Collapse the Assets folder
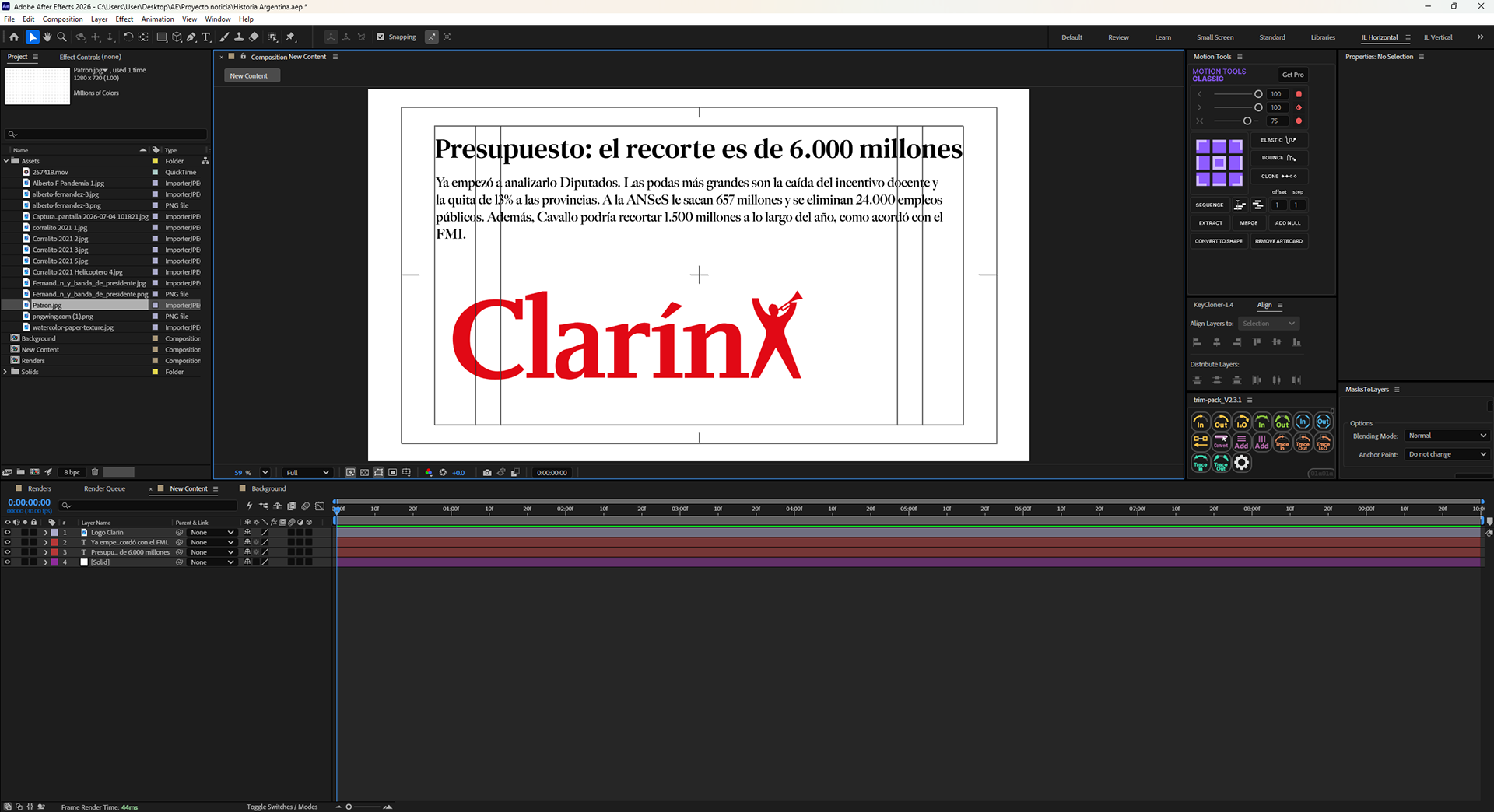The width and height of the screenshot is (1494, 812). tap(6, 161)
